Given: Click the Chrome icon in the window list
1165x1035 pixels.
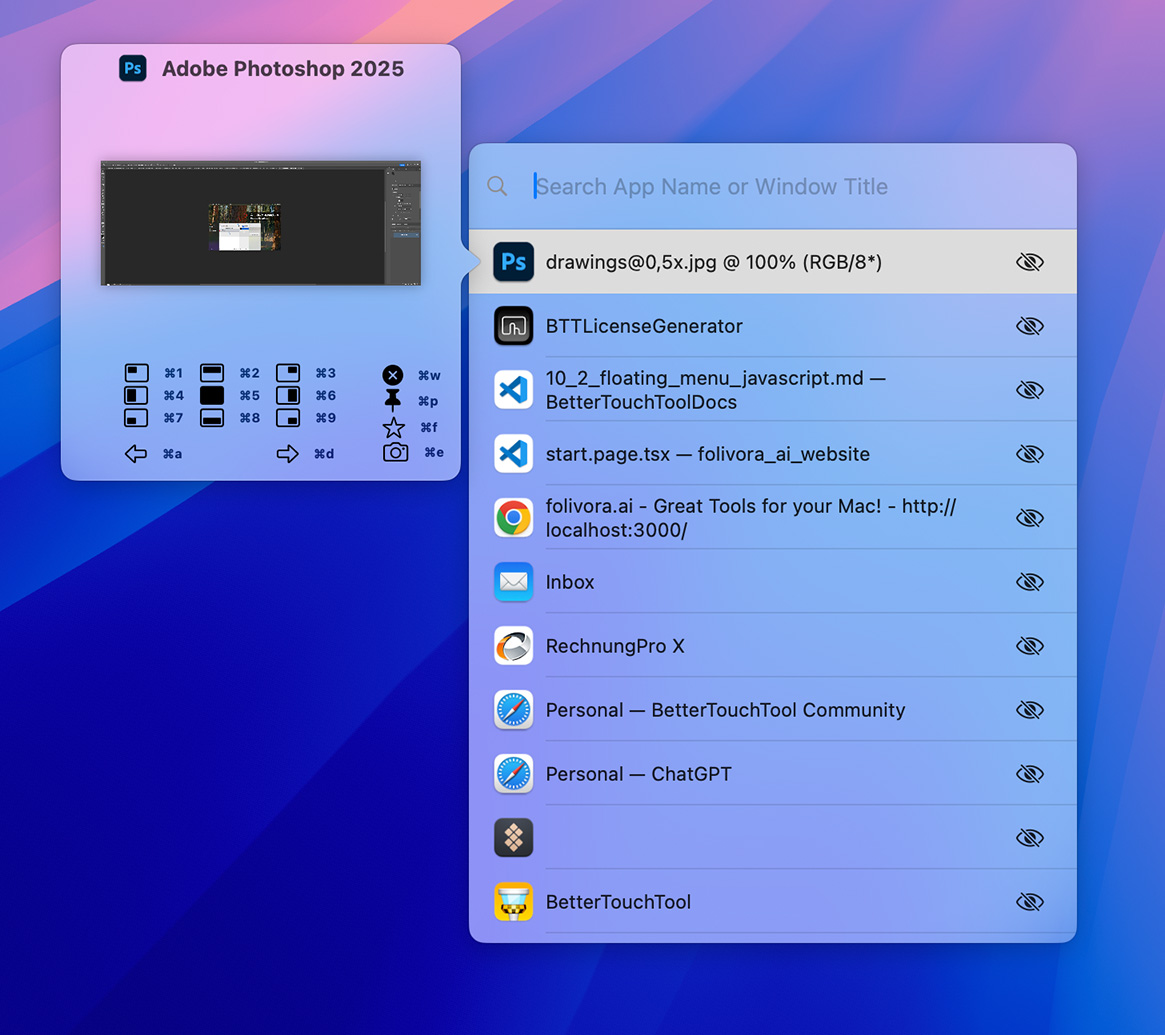Looking at the screenshot, I should point(513,518).
